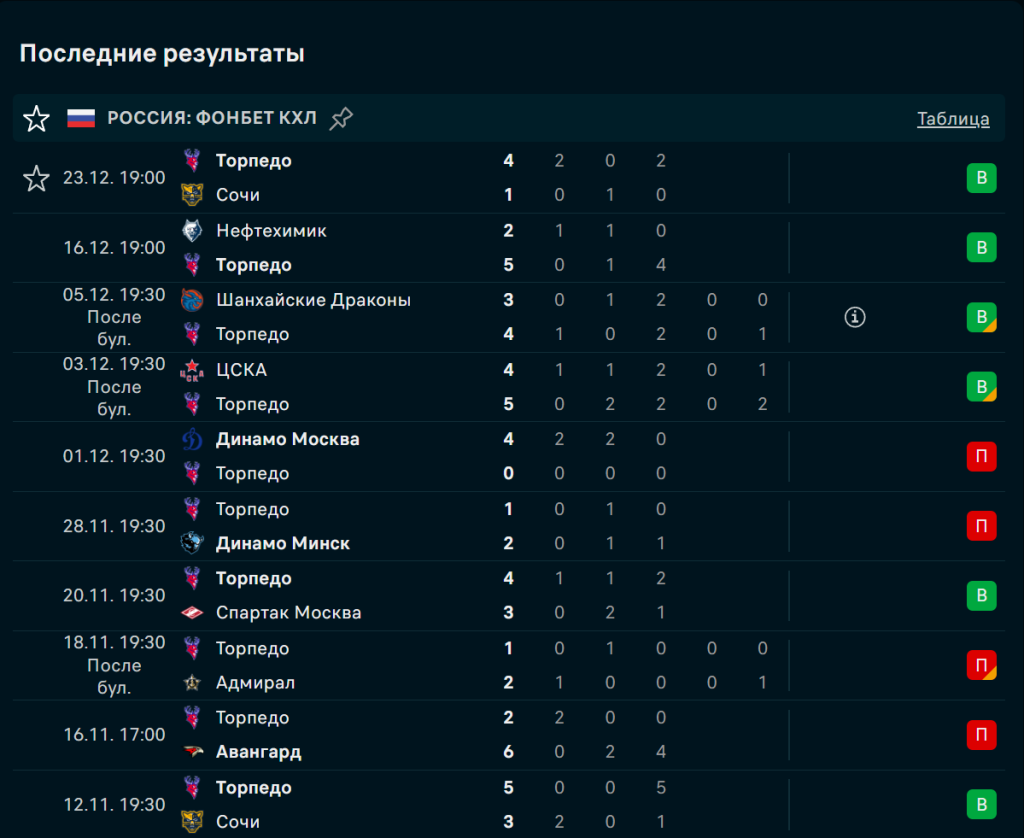Click the Russia flag icon

pos(81,119)
